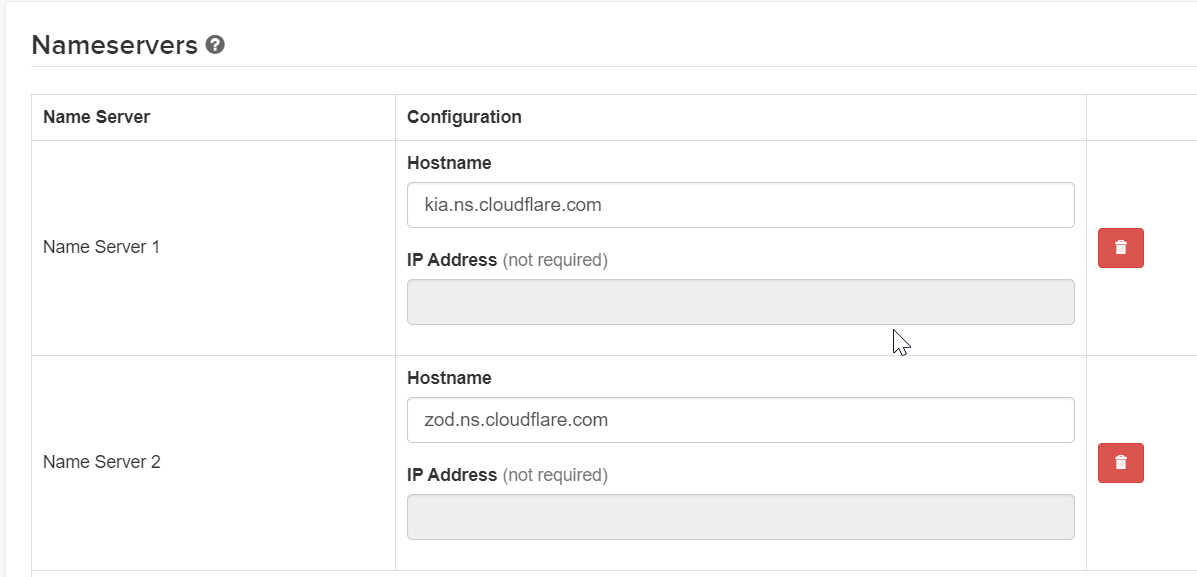Viewport: 1197px width, 577px height.
Task: Click the bold IP Address label in second row
Action: click(x=452, y=475)
